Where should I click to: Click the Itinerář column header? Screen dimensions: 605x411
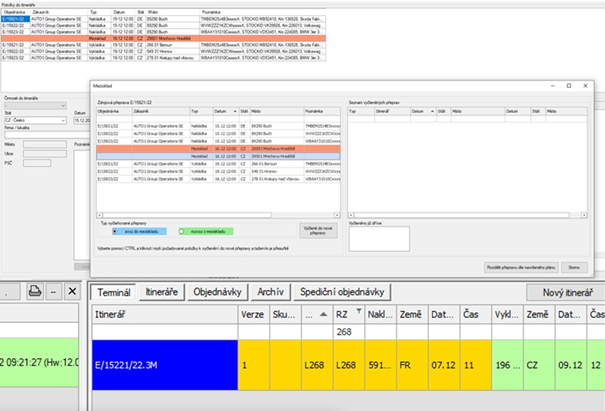[165, 315]
